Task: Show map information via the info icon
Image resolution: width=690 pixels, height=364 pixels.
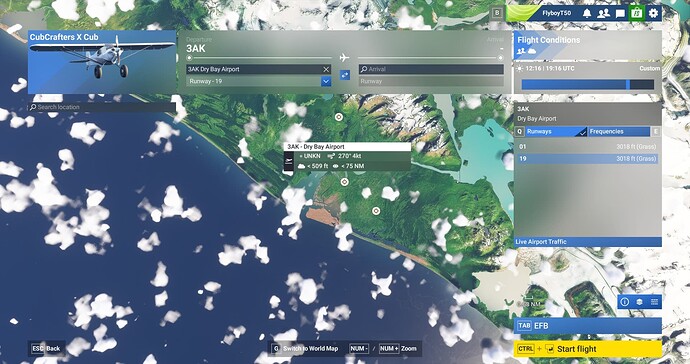Action: [x=624, y=302]
